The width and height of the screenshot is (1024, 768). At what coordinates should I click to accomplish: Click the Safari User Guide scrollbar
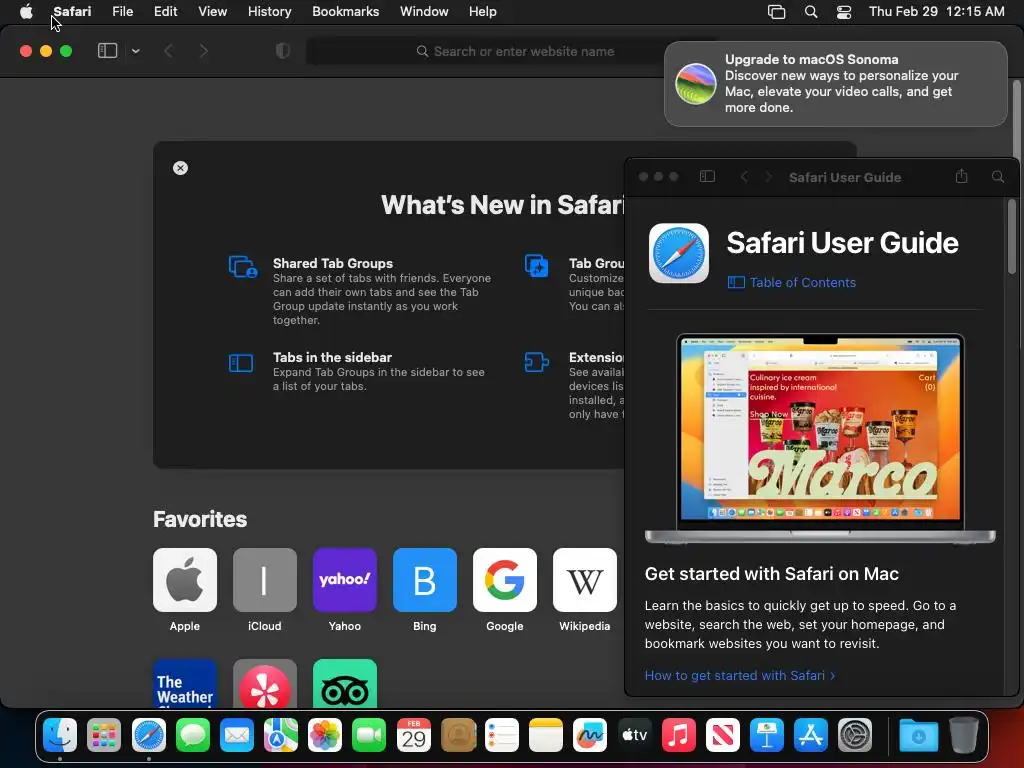tap(1012, 236)
